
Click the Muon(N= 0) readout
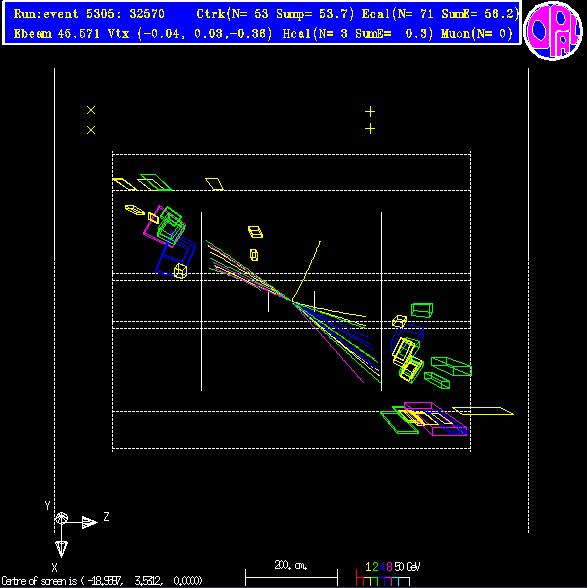(x=477, y=34)
